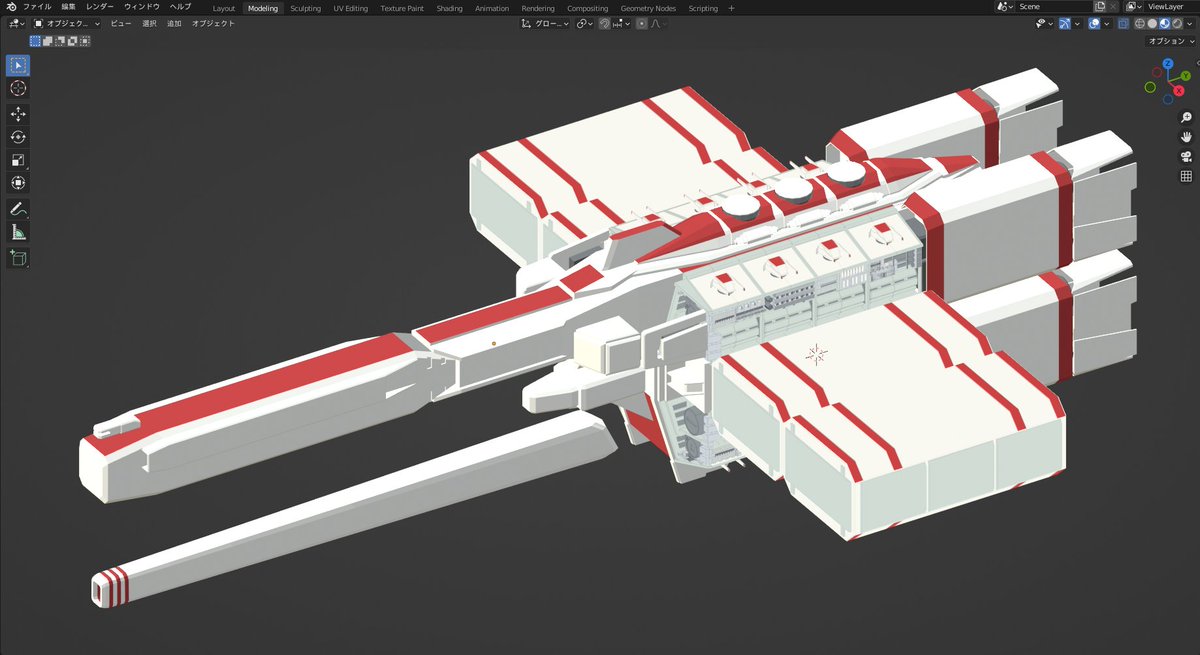The height and width of the screenshot is (655, 1200).
Task: Open the ウィンドウ menu
Action: pyautogui.click(x=142, y=7)
